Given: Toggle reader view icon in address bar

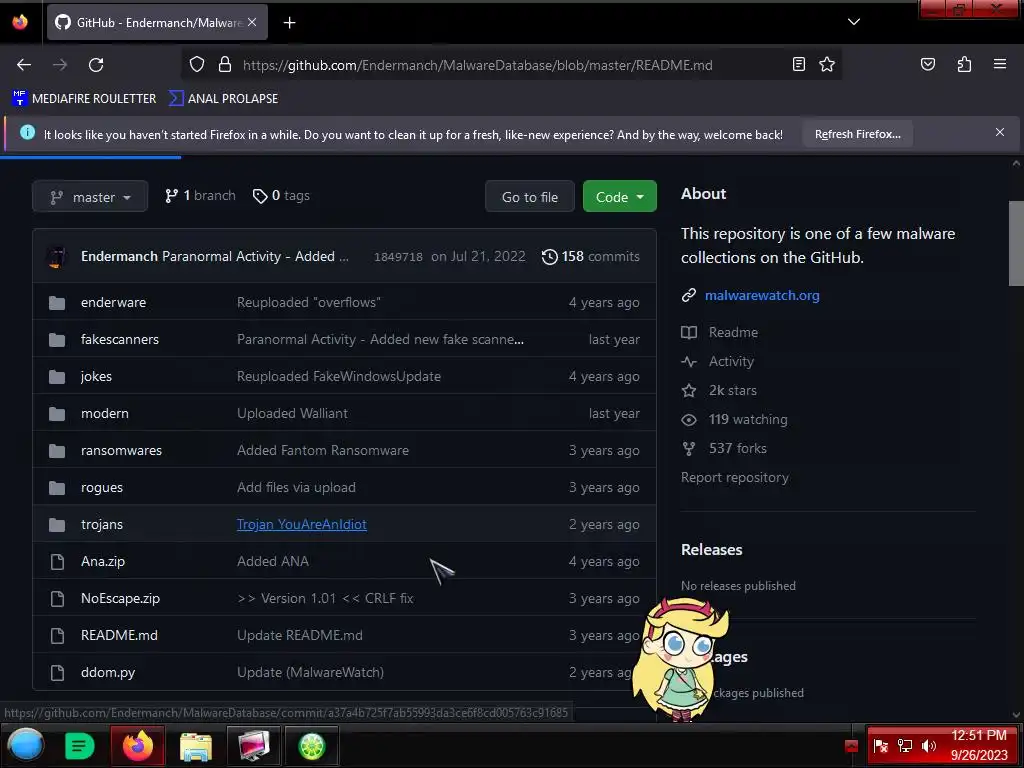Looking at the screenshot, I should (x=799, y=64).
